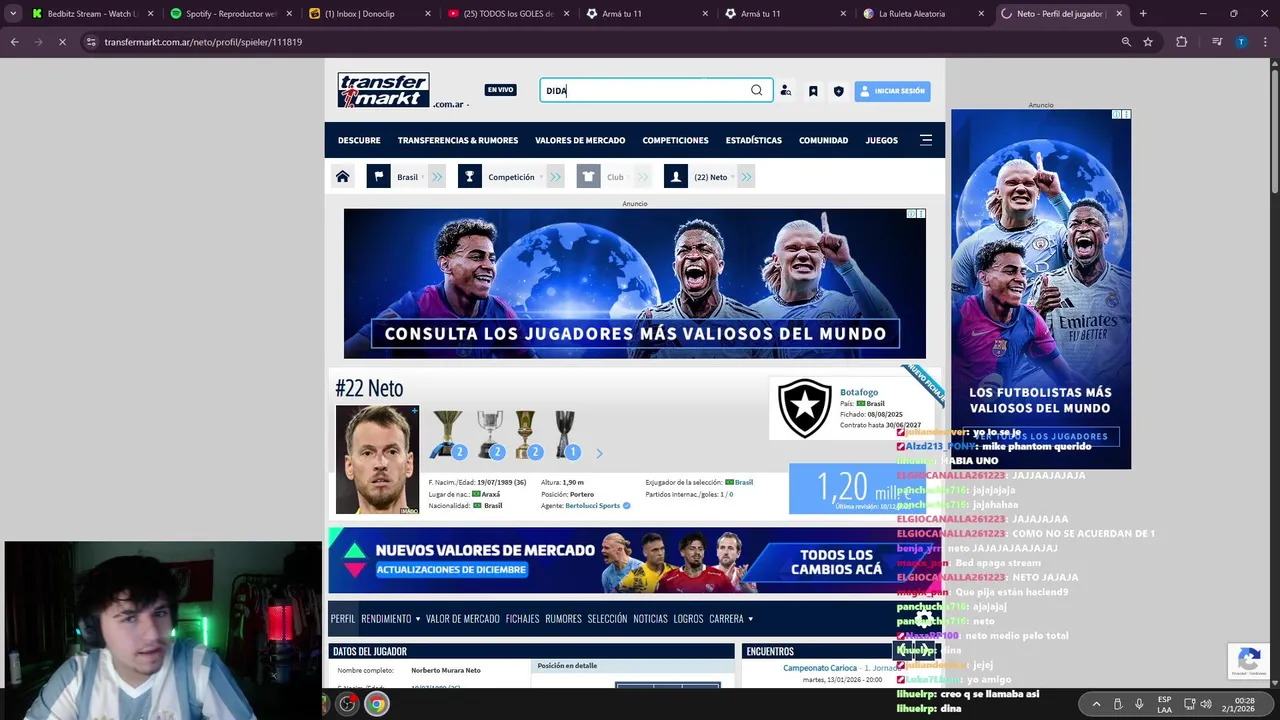
Task: Open Estadísticas menu
Action: 754,140
